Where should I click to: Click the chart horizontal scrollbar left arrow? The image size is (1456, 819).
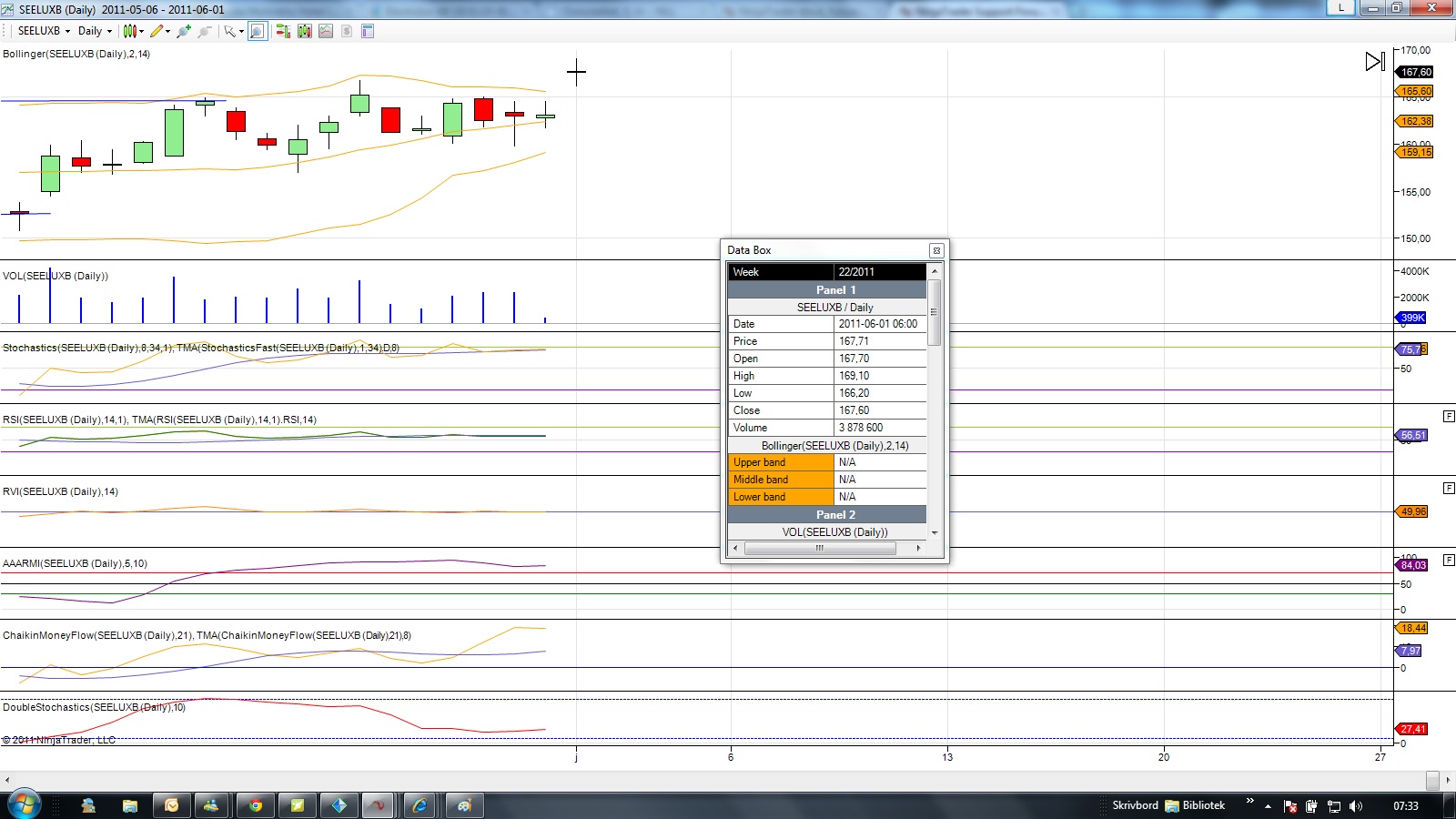(7, 780)
